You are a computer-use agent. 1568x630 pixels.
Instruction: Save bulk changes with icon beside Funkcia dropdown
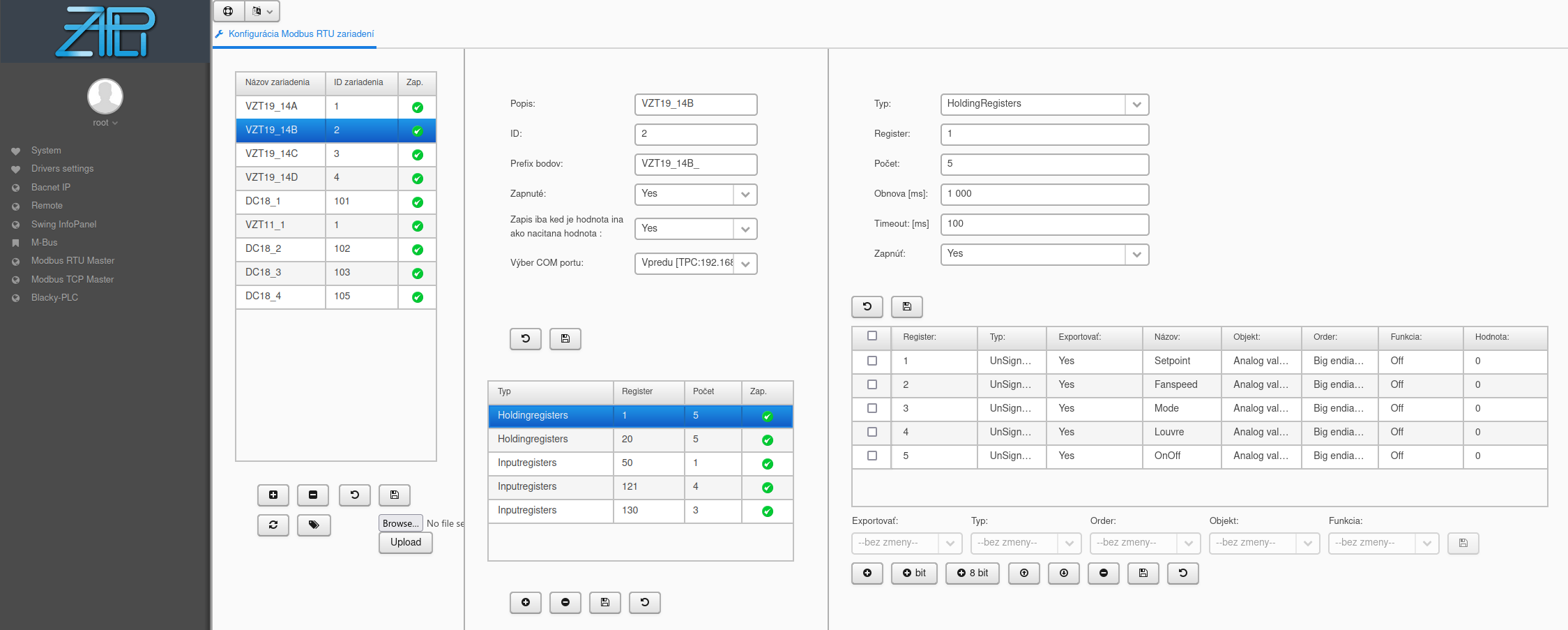tap(1463, 543)
